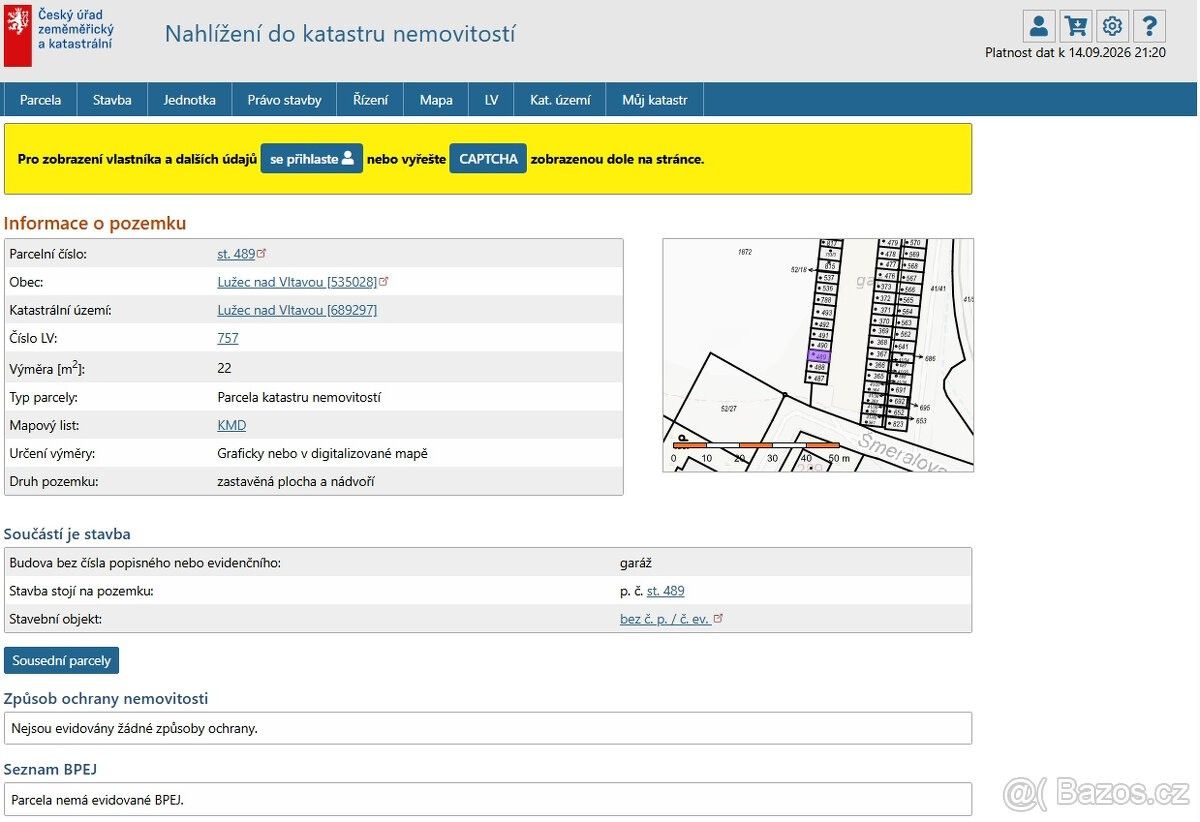Screen dimensions: 1200x822
Task: Open the 'bez č. p. / č. ev.' building link
Action: pos(665,619)
